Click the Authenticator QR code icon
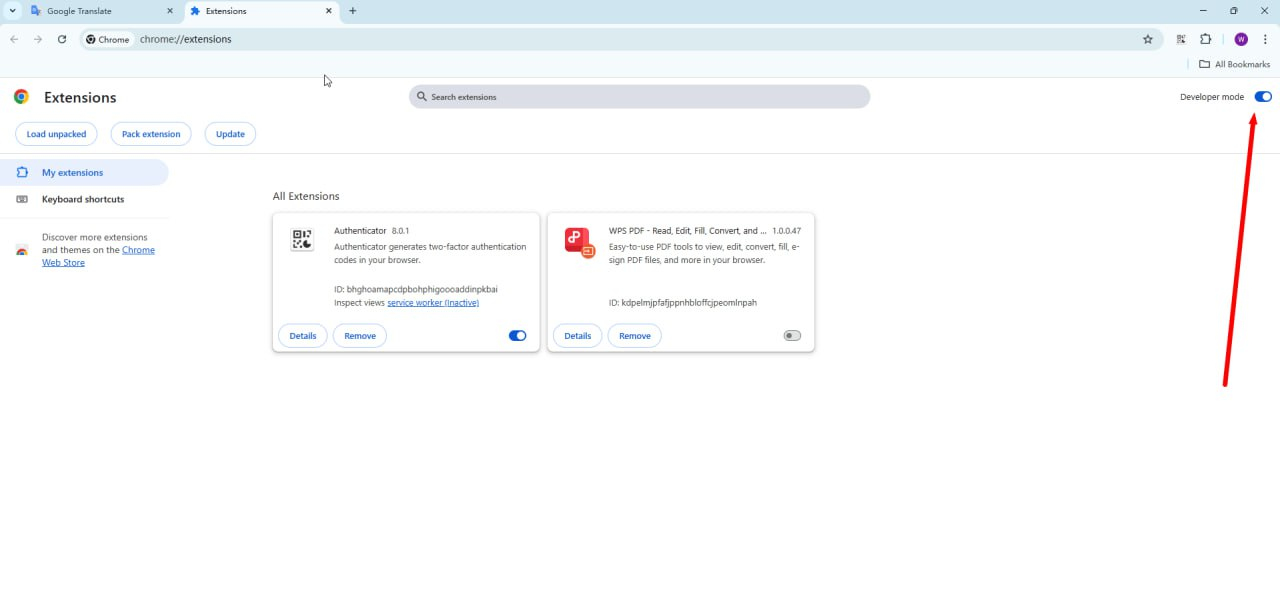1280x594 pixels. click(302, 240)
